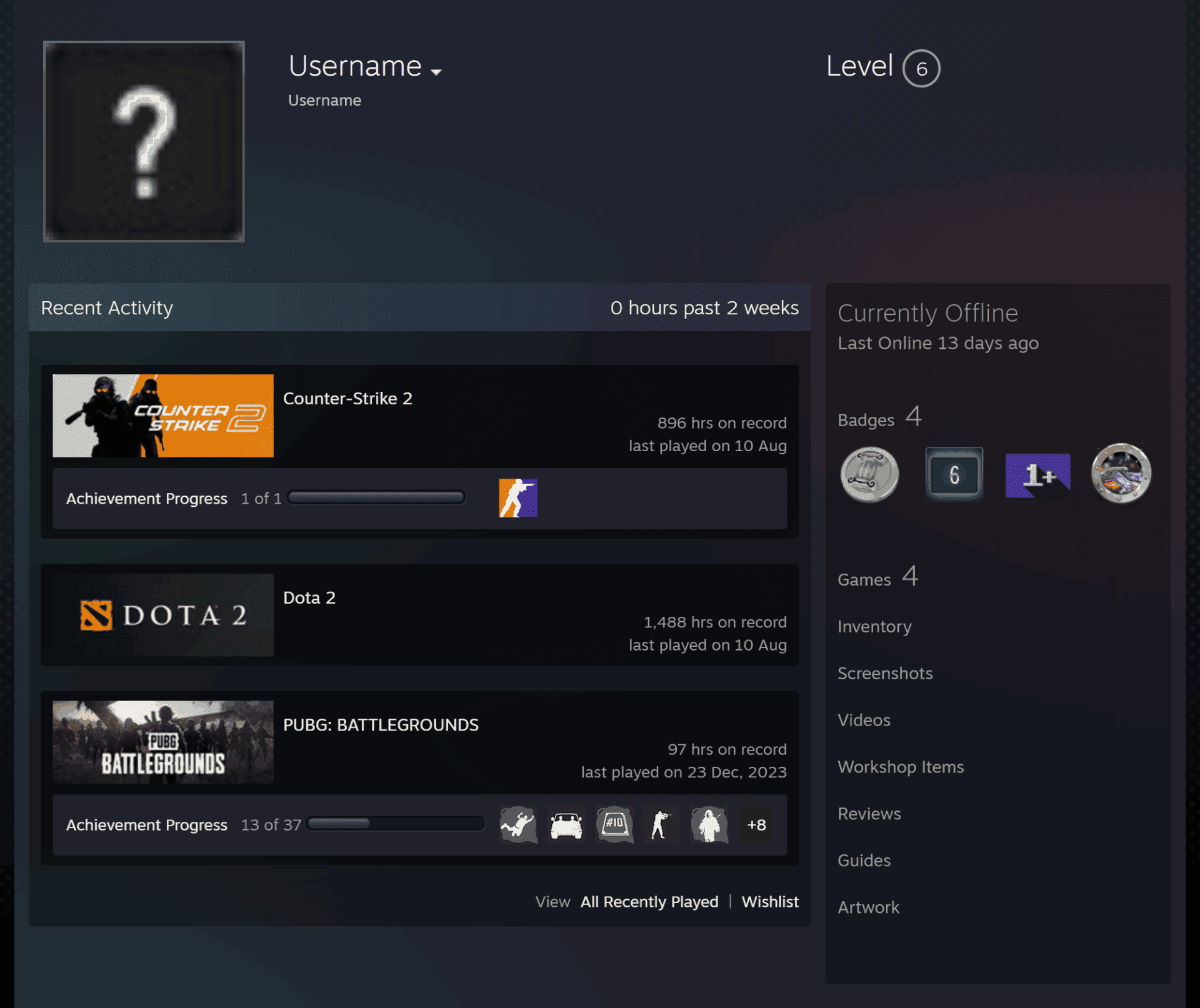Screen dimensions: 1200x1008
Task: Open the Dota 2 game banner
Action: pyautogui.click(x=163, y=615)
